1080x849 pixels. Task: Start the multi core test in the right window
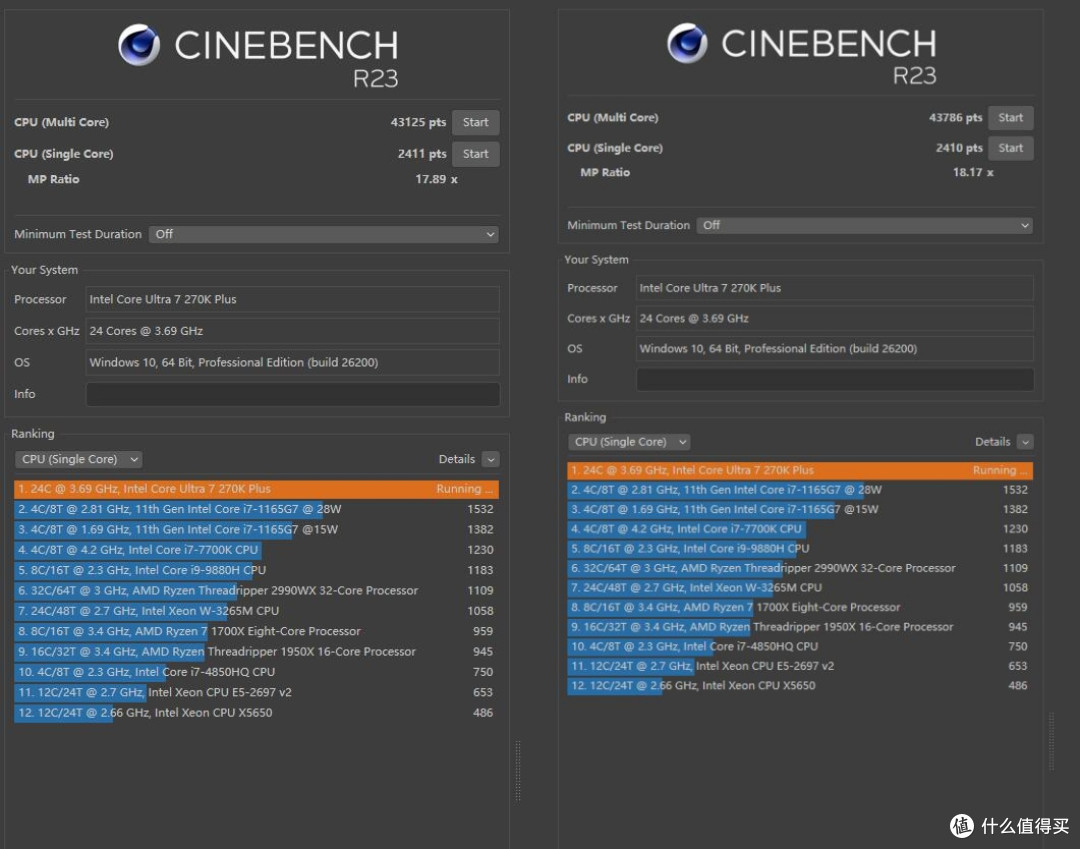pyautogui.click(x=1010, y=118)
